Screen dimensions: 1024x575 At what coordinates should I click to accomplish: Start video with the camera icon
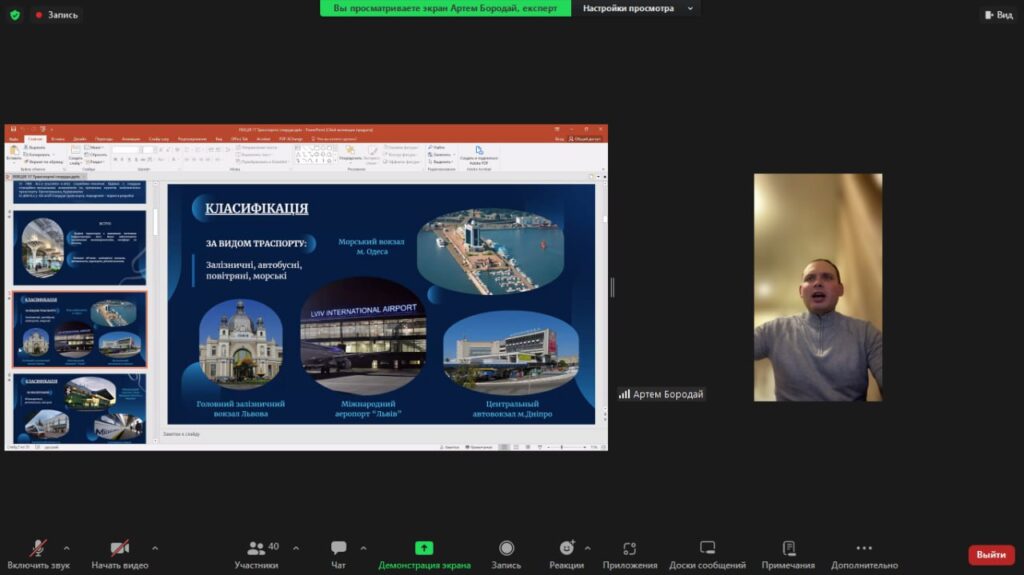coord(119,548)
